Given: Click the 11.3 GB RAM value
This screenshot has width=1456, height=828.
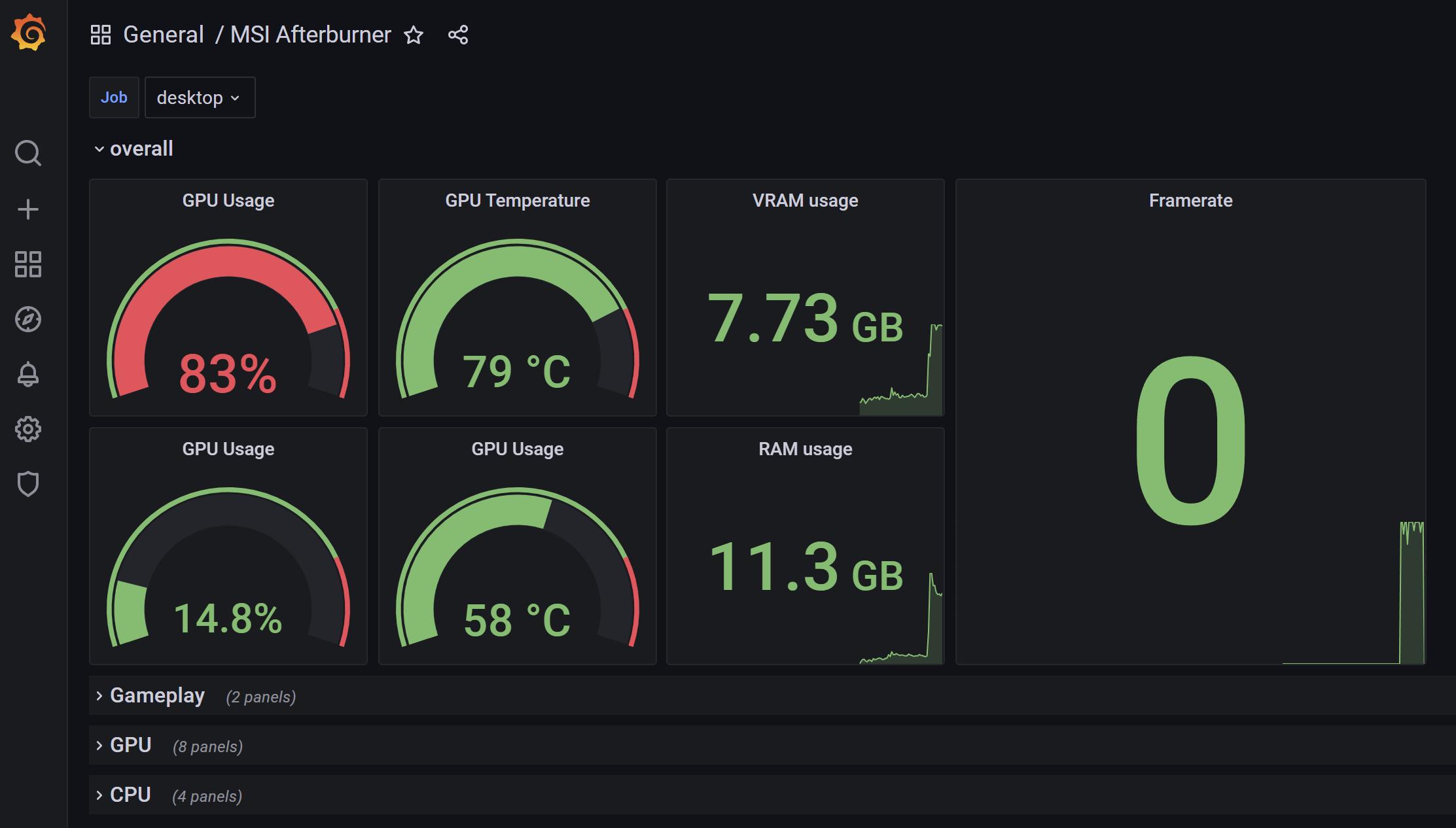Looking at the screenshot, I should pos(806,566).
